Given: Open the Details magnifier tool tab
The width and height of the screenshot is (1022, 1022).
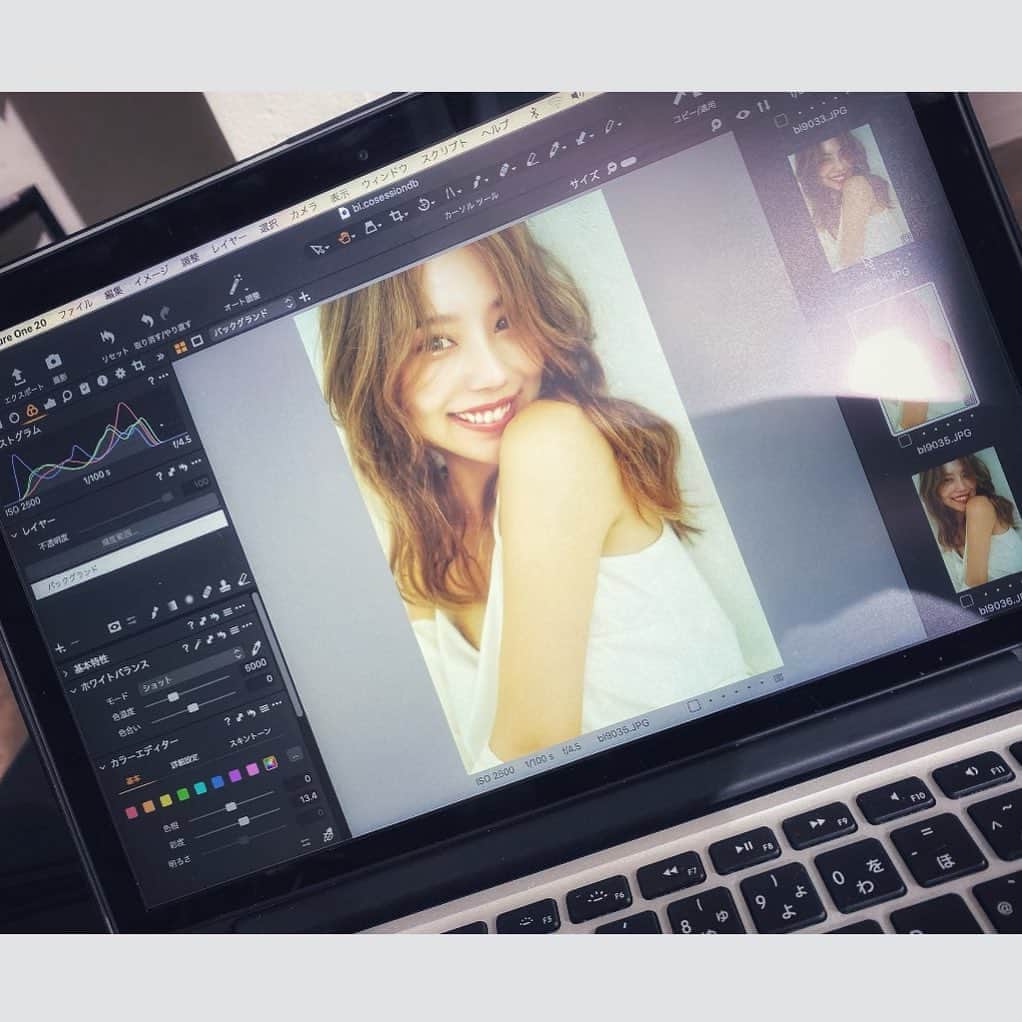Looking at the screenshot, I should click(67, 396).
